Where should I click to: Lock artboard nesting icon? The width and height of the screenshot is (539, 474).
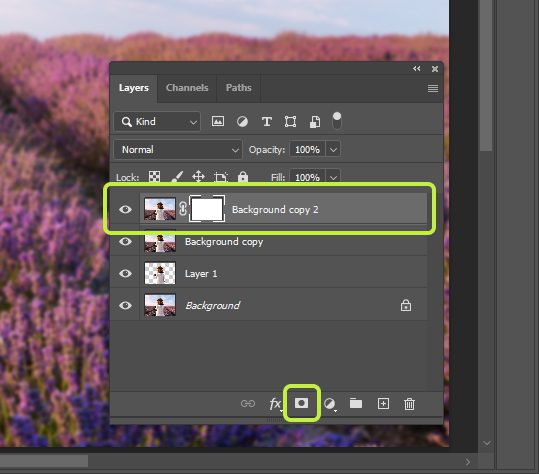(221, 177)
